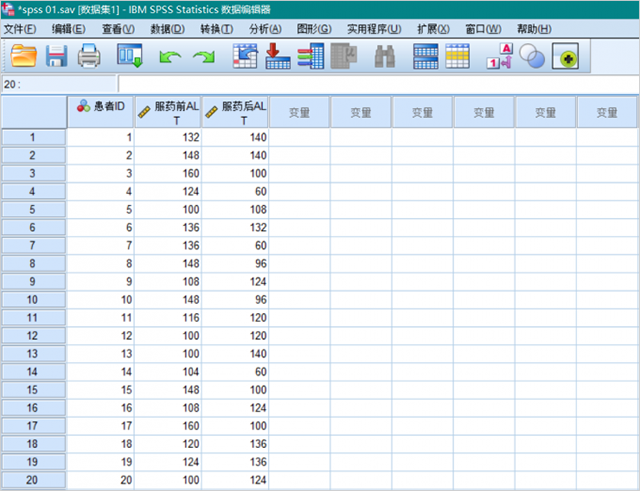
Task: Click the last 变量 column header on right
Action: (607, 112)
